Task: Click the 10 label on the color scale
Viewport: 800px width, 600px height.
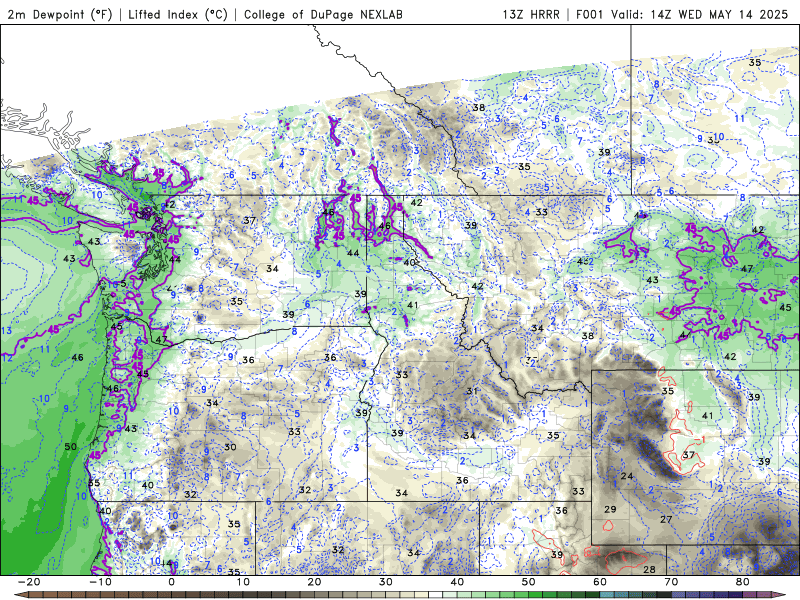Action: click(243, 582)
